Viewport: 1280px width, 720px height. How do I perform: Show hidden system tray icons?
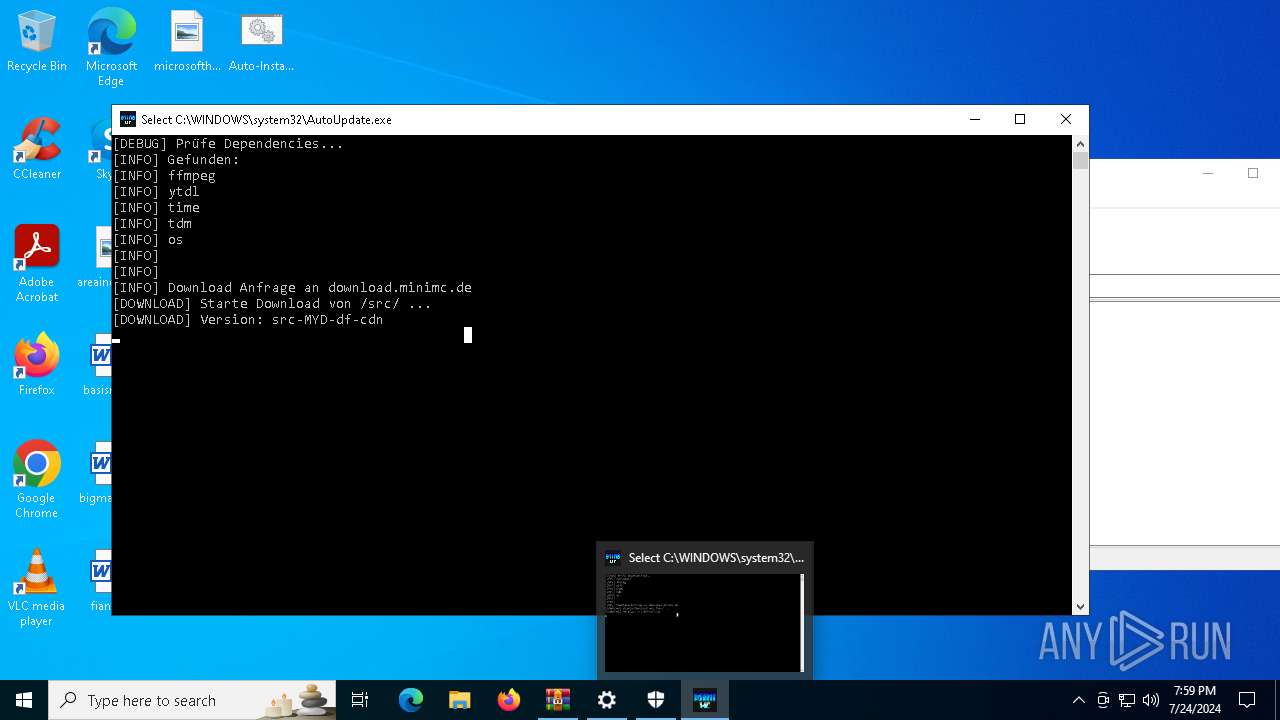(x=1078, y=700)
